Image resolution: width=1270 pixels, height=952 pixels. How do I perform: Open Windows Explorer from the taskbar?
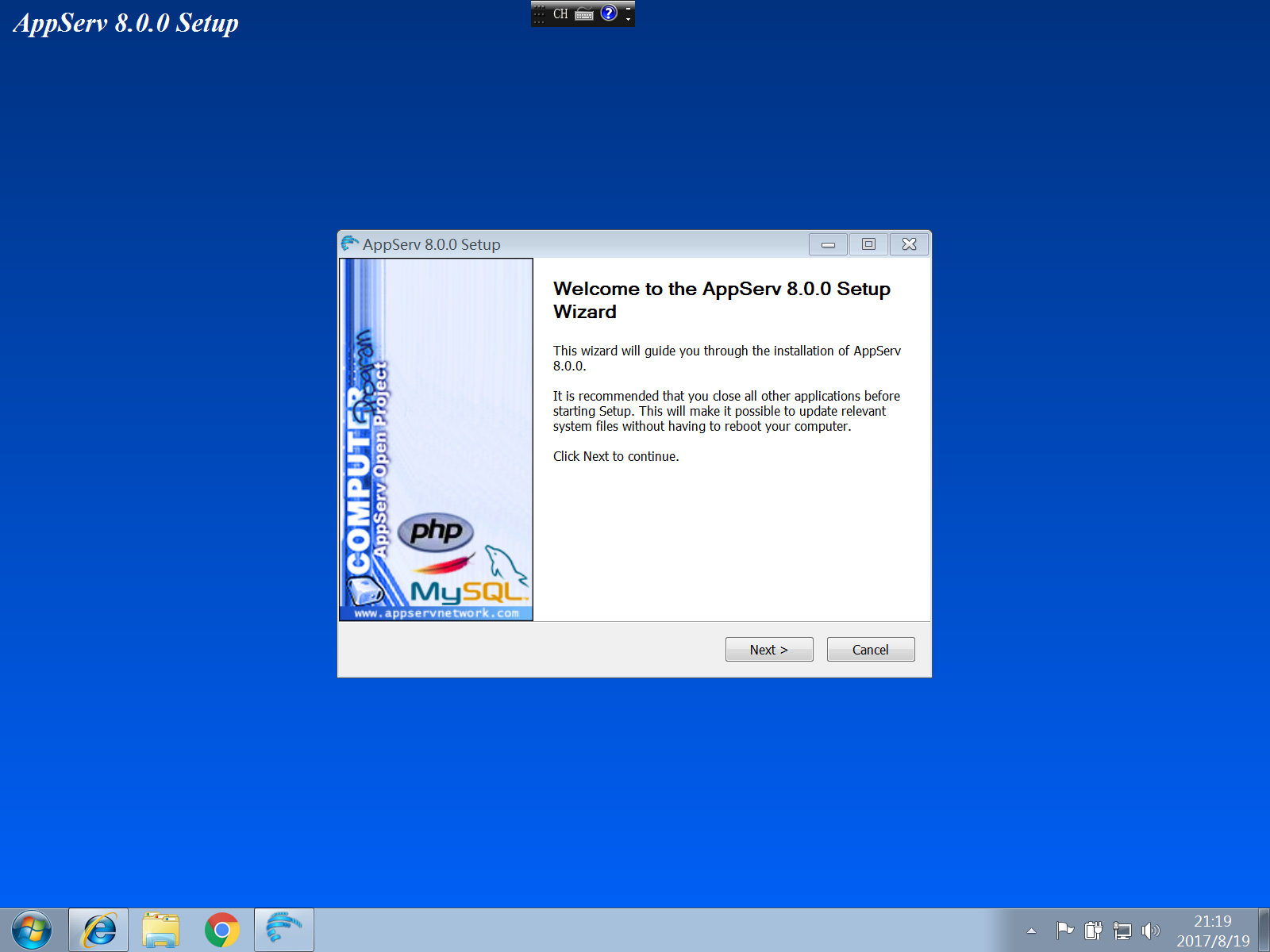coord(160,930)
